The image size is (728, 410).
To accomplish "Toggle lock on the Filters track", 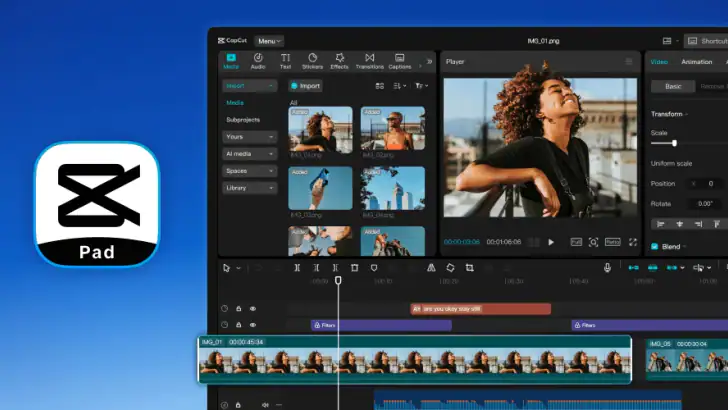I will 239,325.
